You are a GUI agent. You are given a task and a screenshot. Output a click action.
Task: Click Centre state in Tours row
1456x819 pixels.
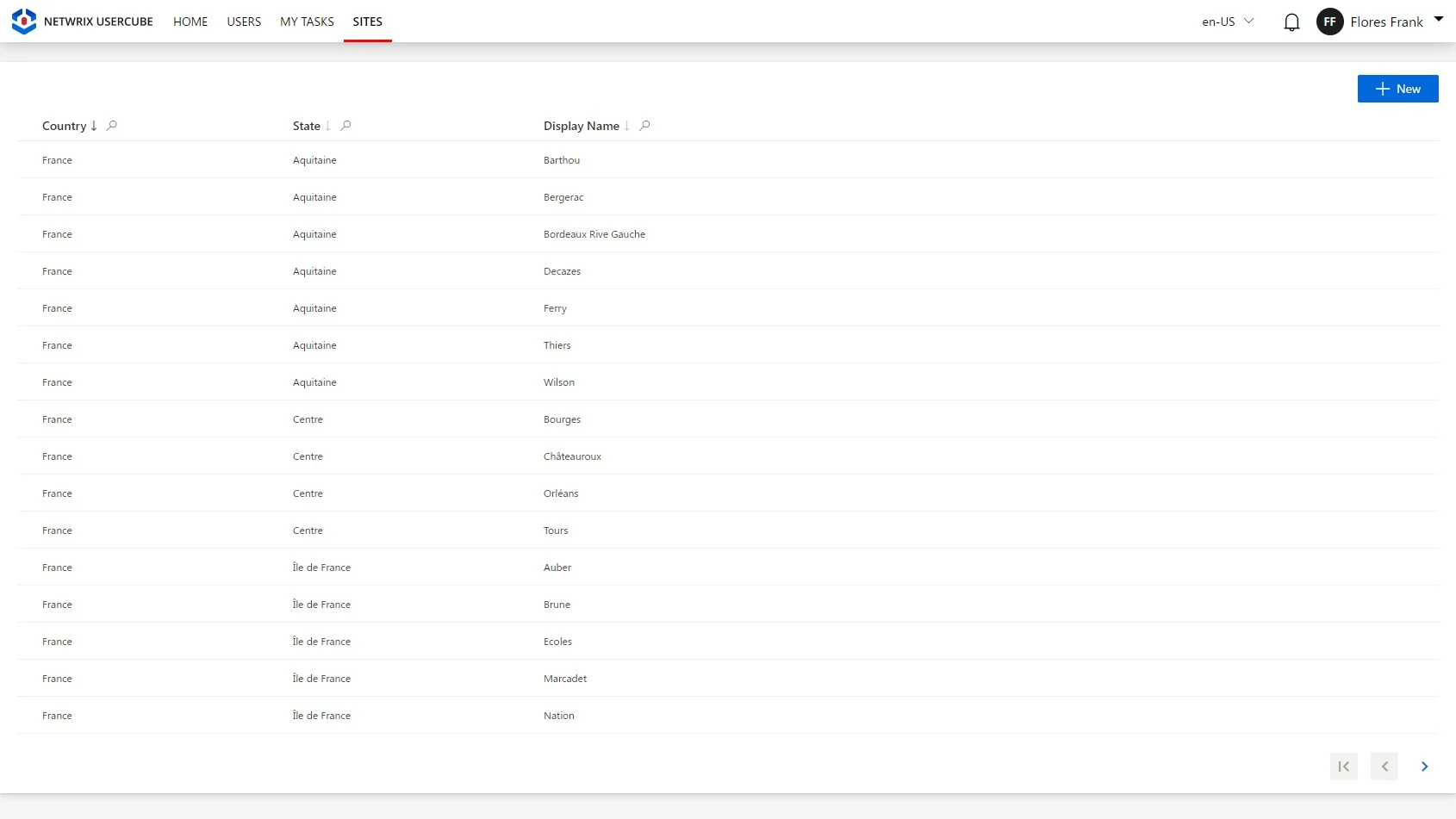point(308,530)
